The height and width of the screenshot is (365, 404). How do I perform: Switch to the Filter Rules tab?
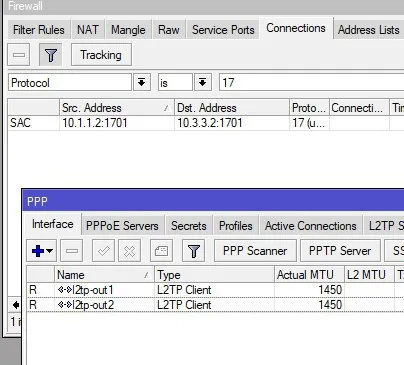[39, 30]
